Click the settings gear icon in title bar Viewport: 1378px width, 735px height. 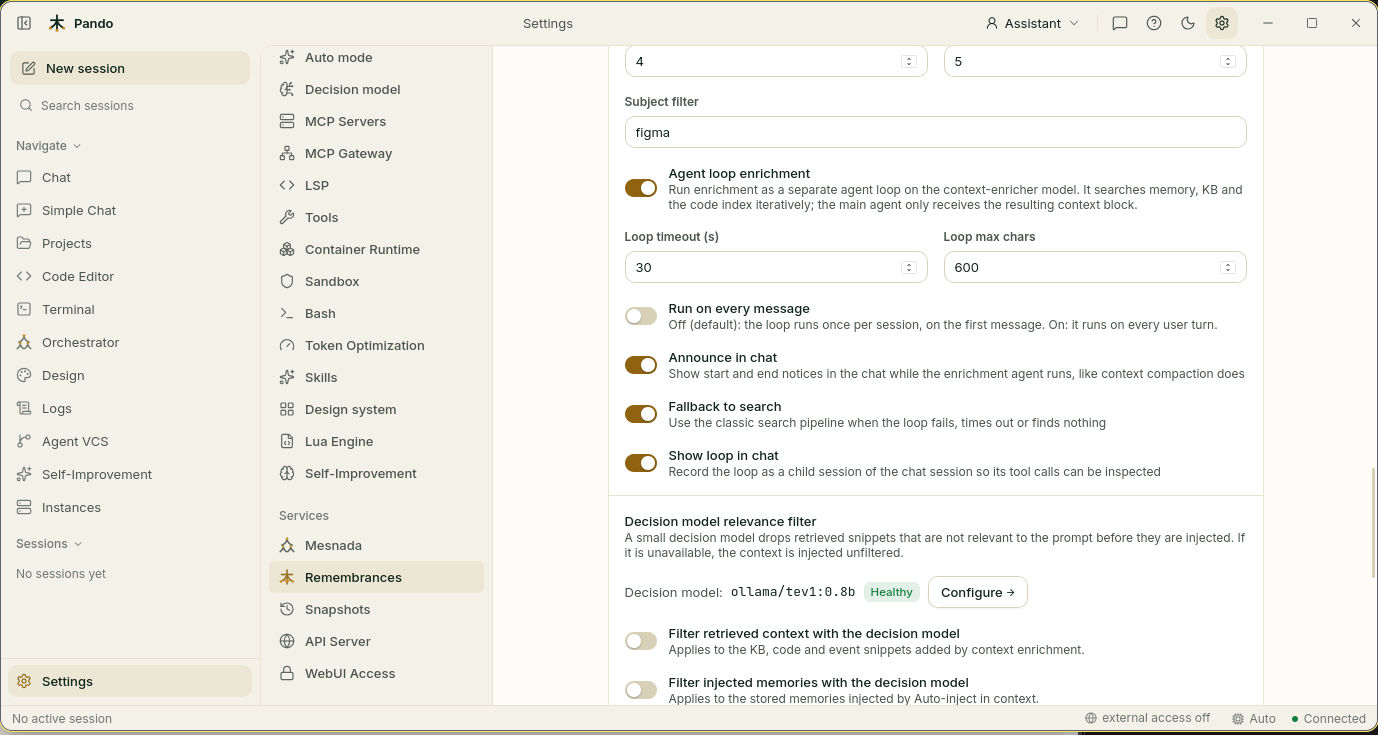1222,23
